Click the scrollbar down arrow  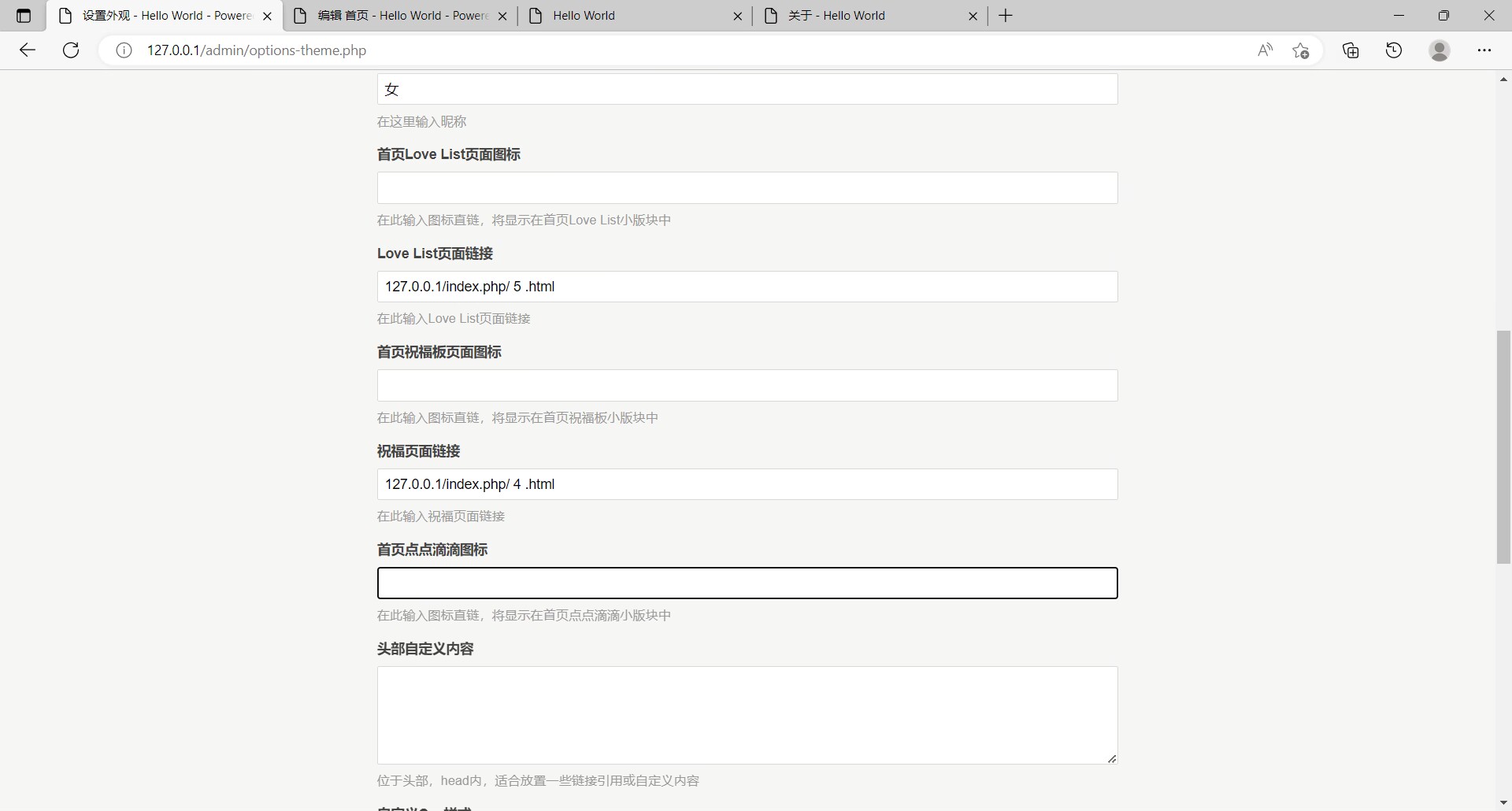1503,802
